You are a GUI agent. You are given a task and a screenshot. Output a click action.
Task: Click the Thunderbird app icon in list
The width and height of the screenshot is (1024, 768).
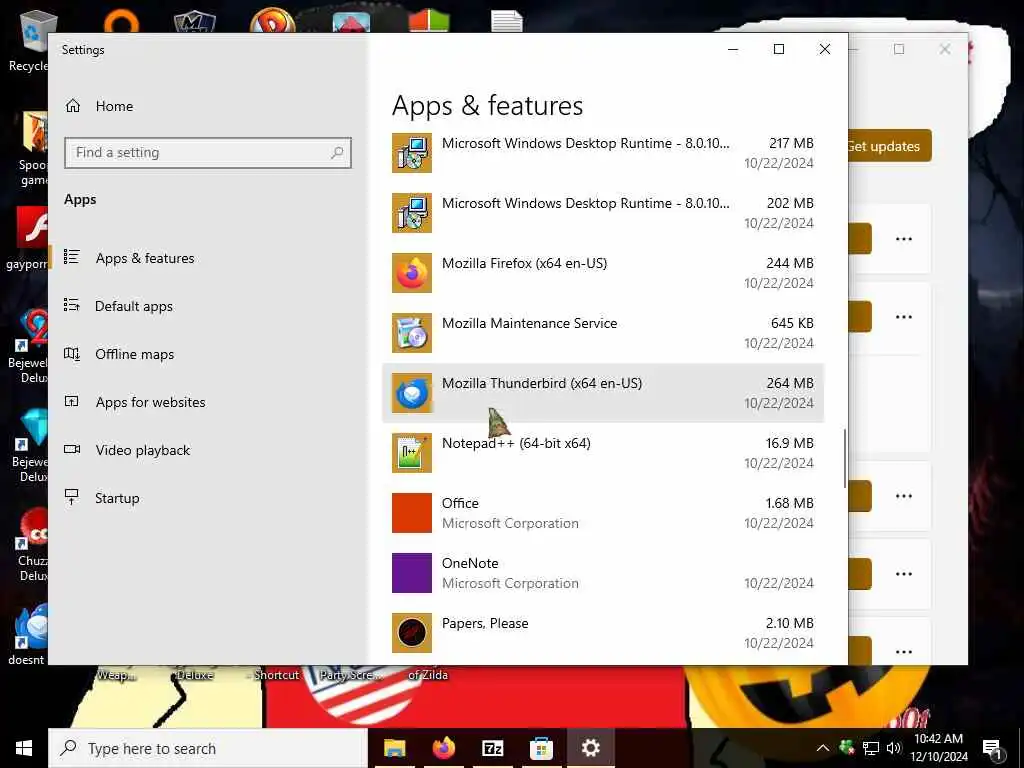click(x=411, y=393)
